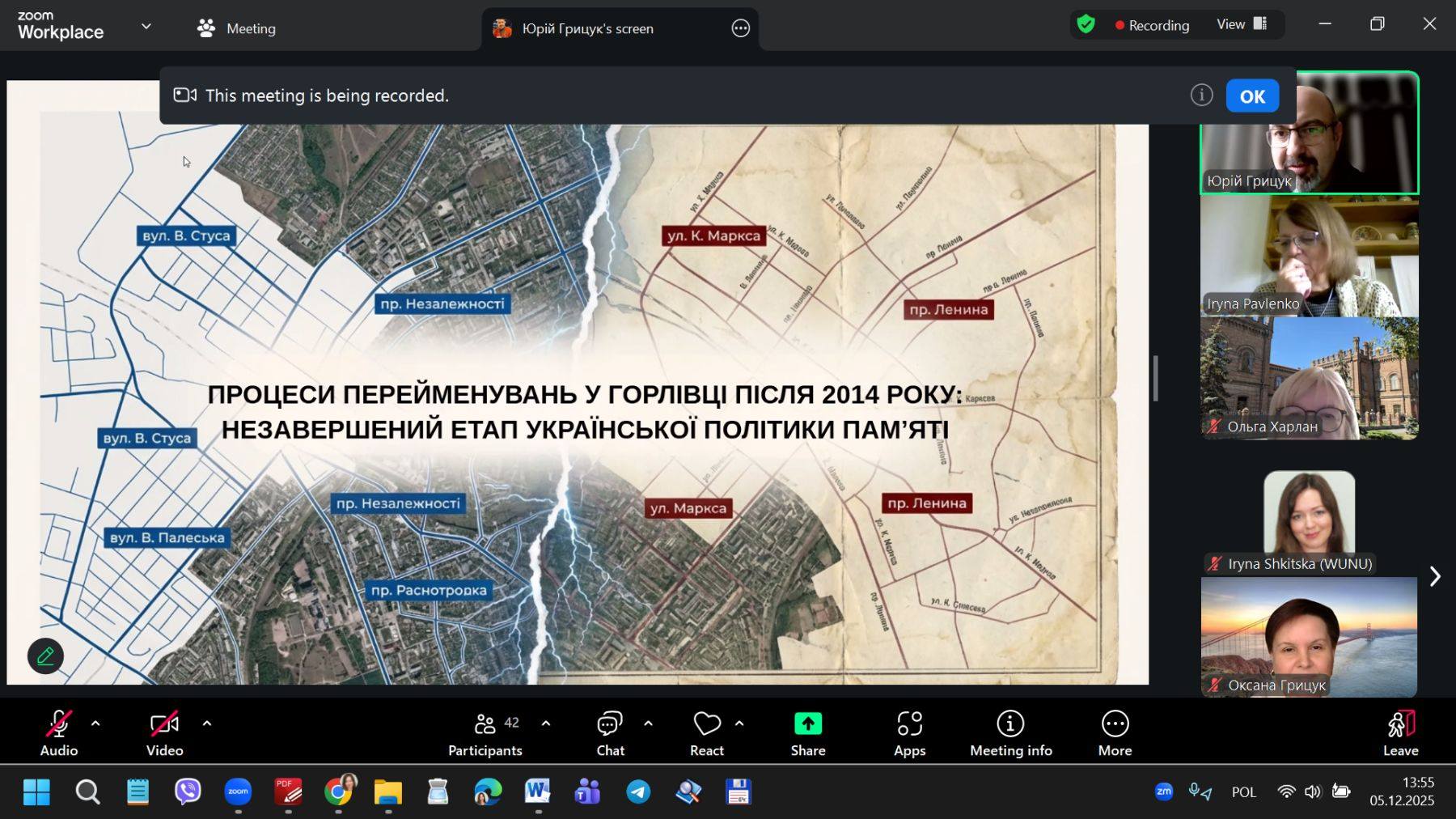Viewport: 1456px width, 819px height.
Task: Open the Apps panel
Action: (909, 733)
